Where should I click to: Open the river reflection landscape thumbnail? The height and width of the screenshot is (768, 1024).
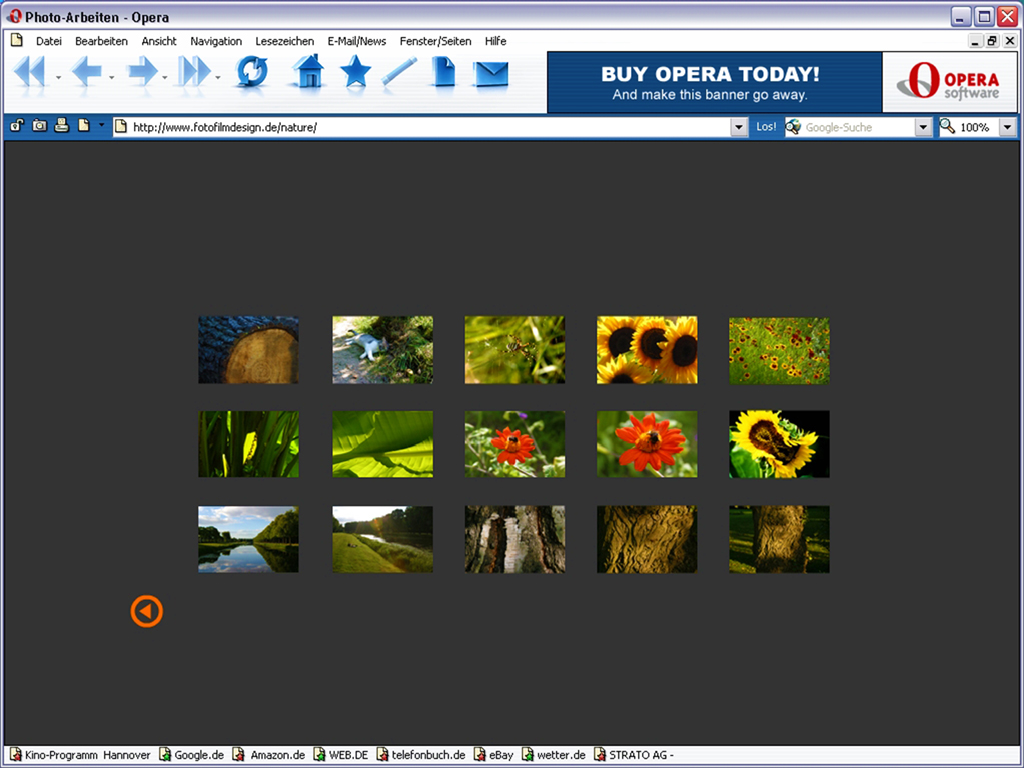point(248,539)
